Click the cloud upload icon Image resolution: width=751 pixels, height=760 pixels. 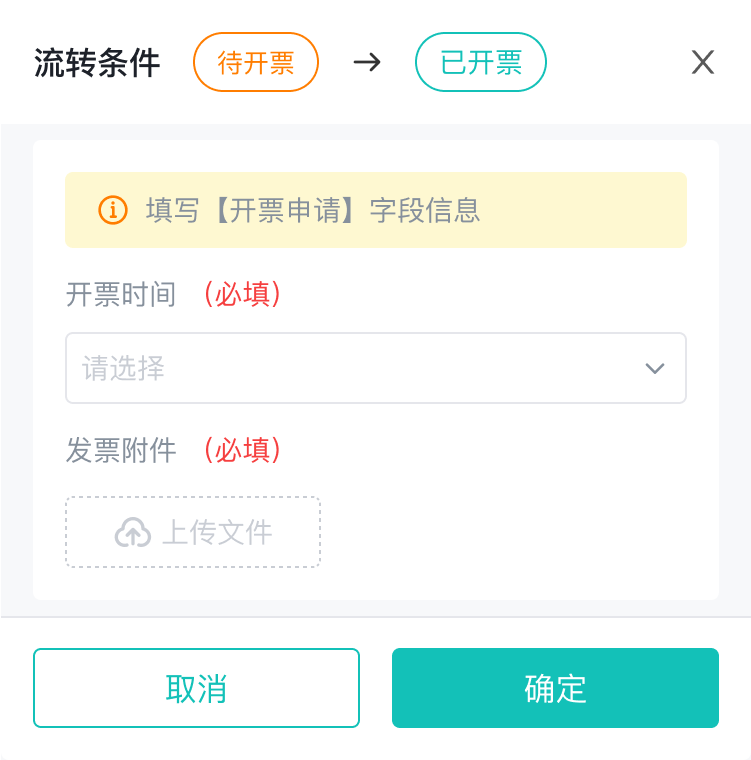point(133,532)
